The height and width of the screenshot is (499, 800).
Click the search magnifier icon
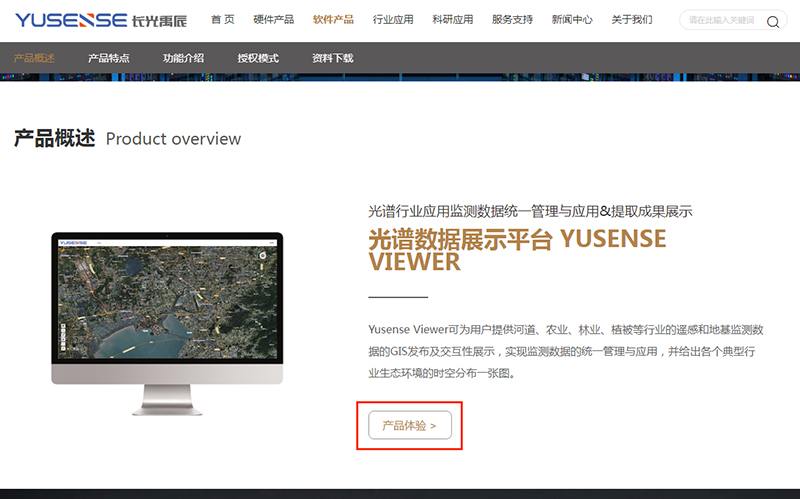pos(773,21)
